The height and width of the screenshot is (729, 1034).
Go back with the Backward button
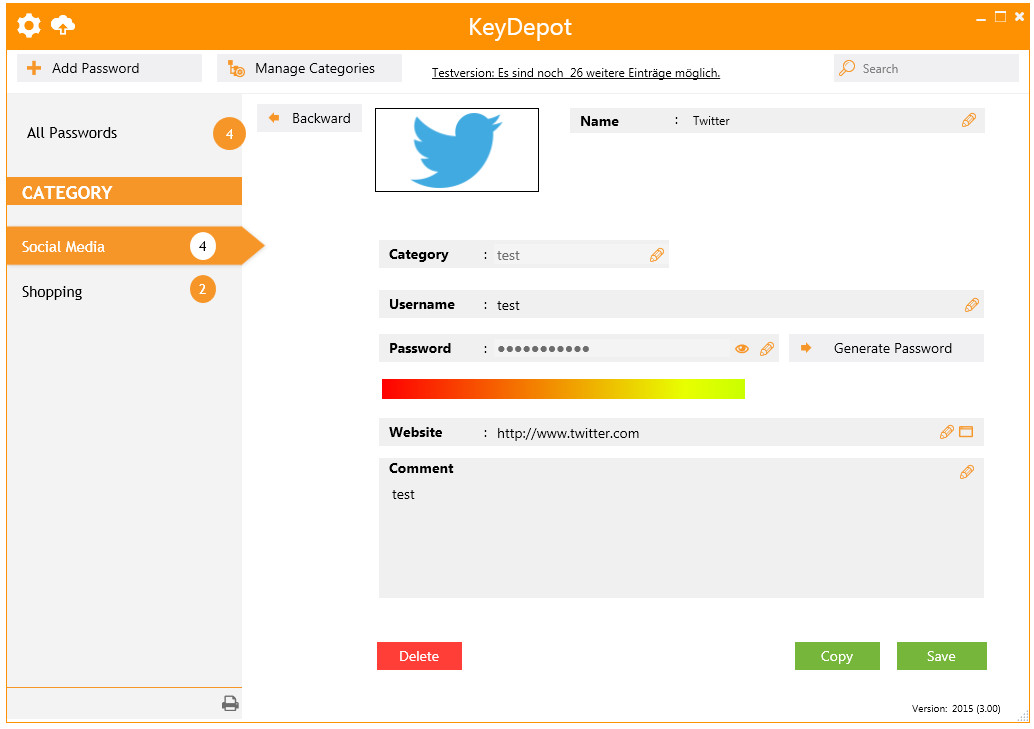coord(309,118)
